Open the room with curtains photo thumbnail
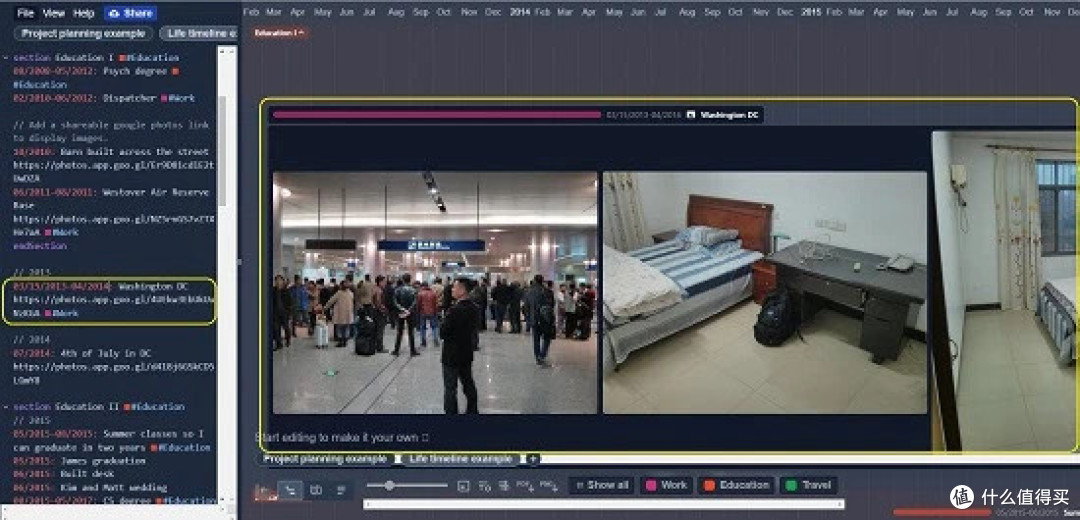 pyautogui.click(x=1004, y=291)
